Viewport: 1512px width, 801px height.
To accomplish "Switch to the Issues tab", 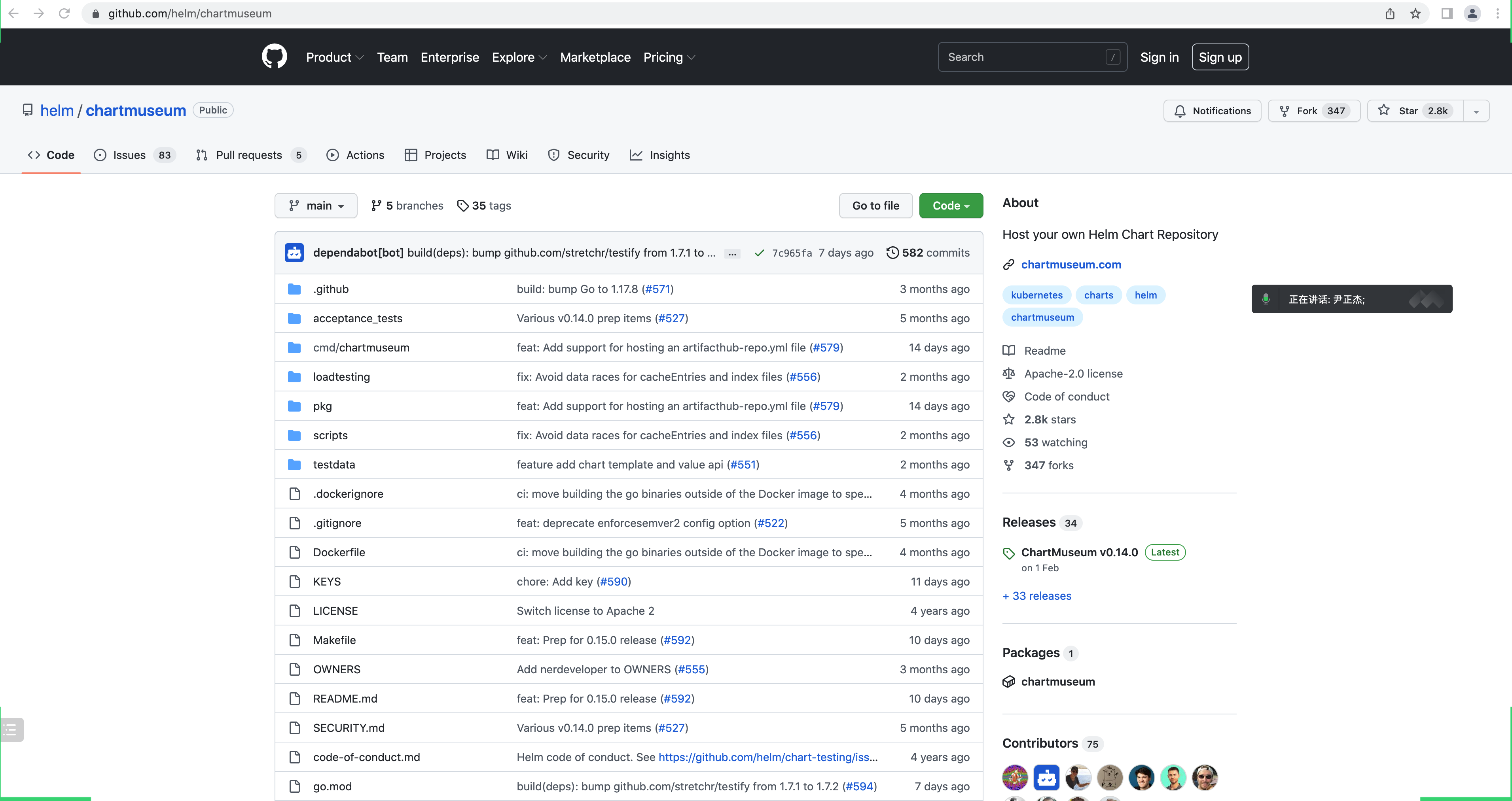I will pyautogui.click(x=129, y=155).
